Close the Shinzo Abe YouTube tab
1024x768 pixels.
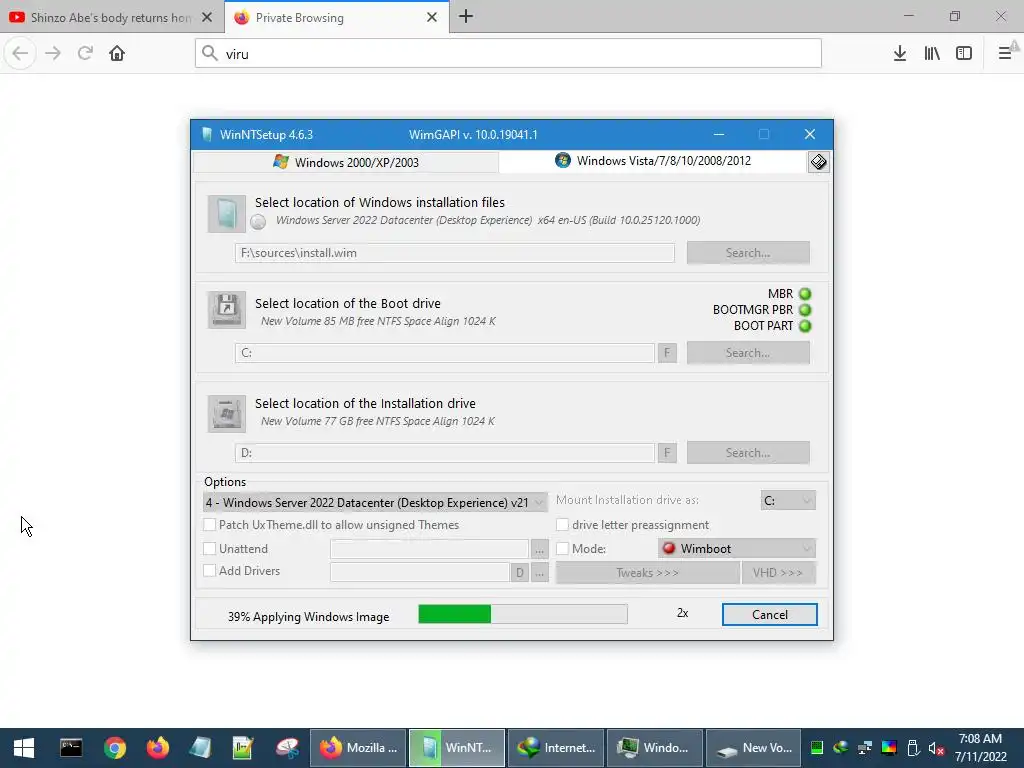(x=207, y=18)
